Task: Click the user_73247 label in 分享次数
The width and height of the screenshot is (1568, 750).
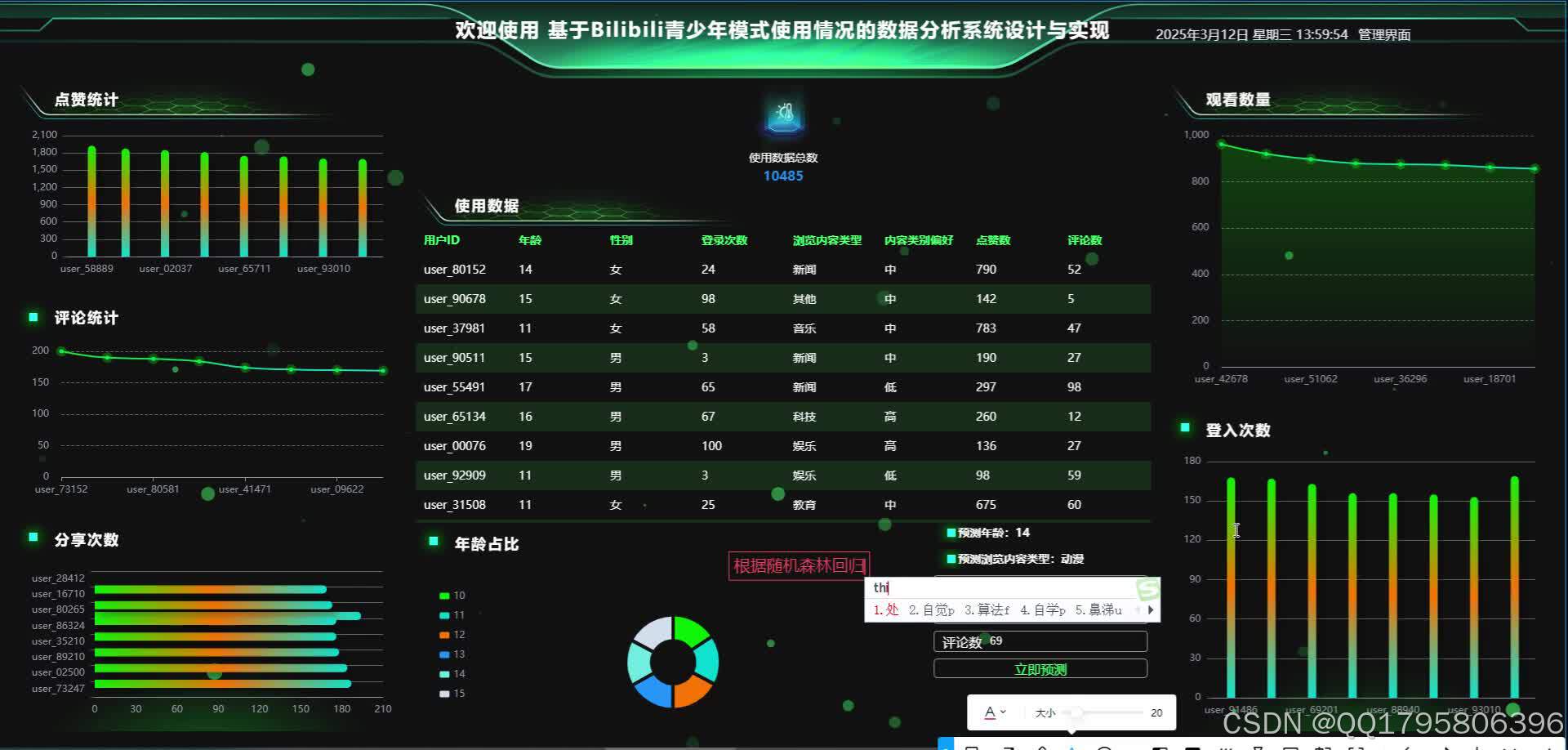Action: 58,689
